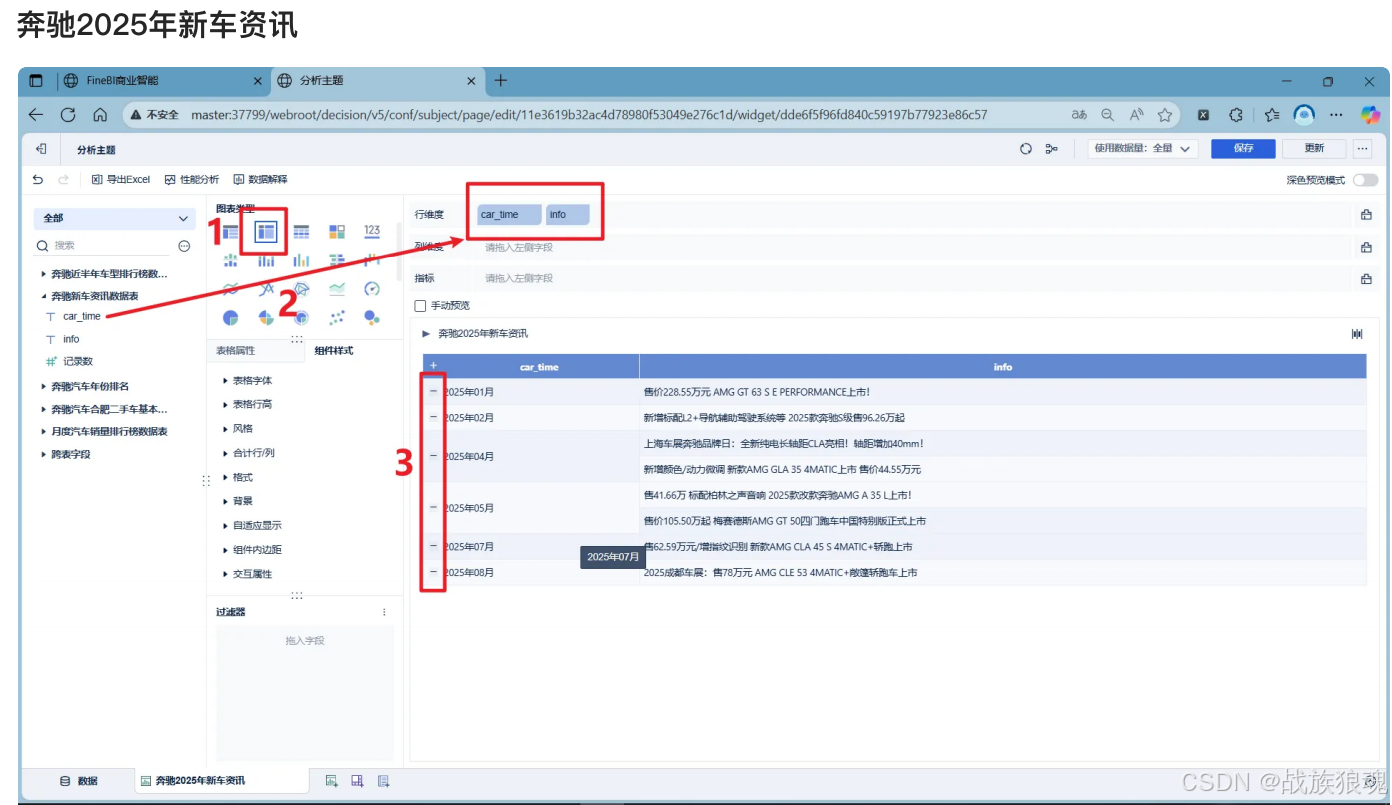Select 记录数 field in tree

(x=78, y=362)
